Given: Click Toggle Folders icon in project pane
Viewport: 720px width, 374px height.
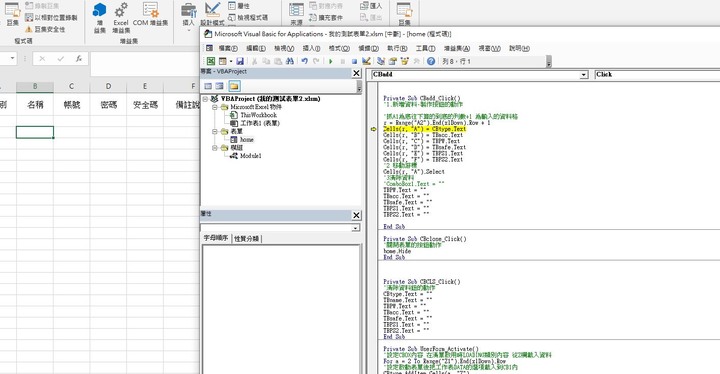Looking at the screenshot, I should 234,86.
